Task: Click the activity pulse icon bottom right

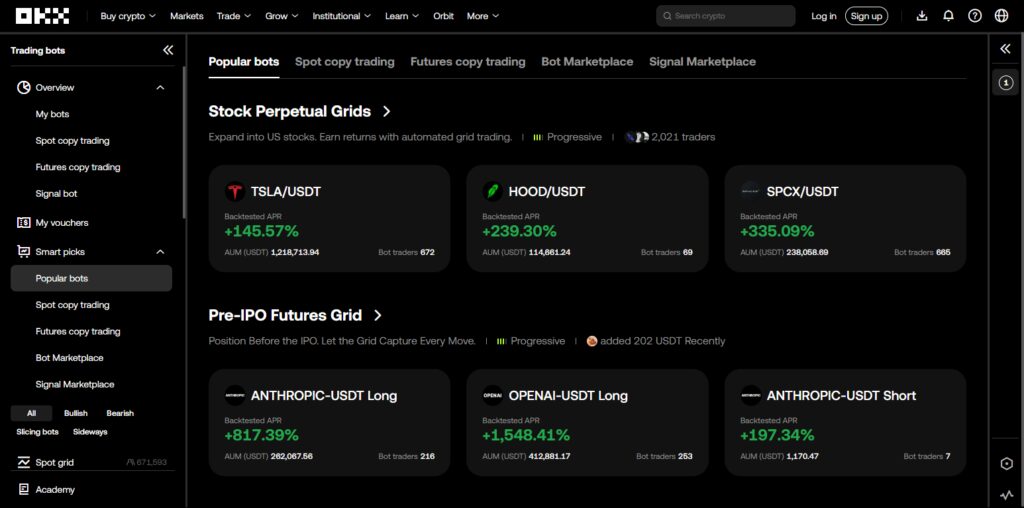Action: click(x=1006, y=496)
